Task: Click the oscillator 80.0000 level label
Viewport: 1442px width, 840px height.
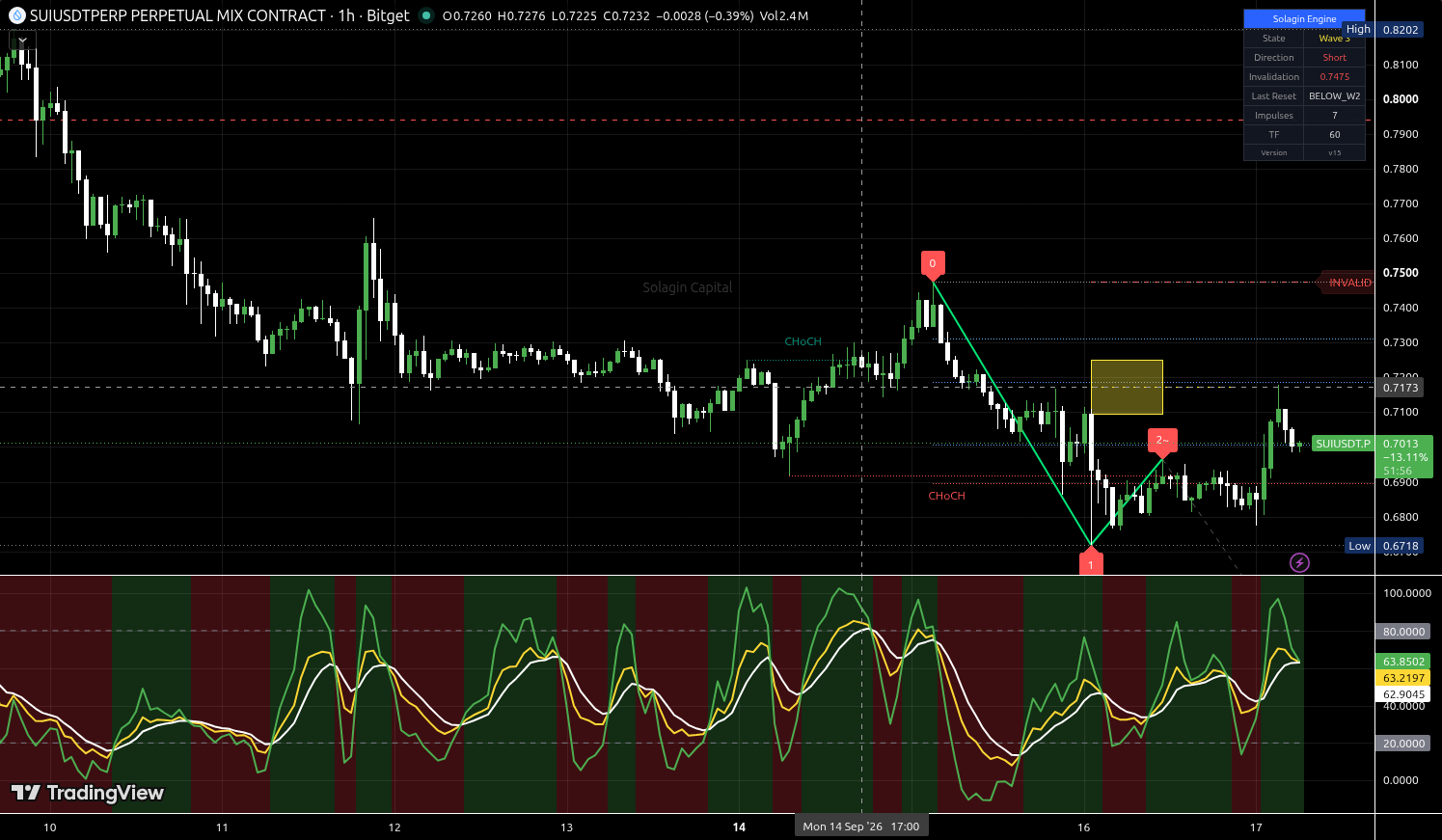Action: (x=1403, y=632)
